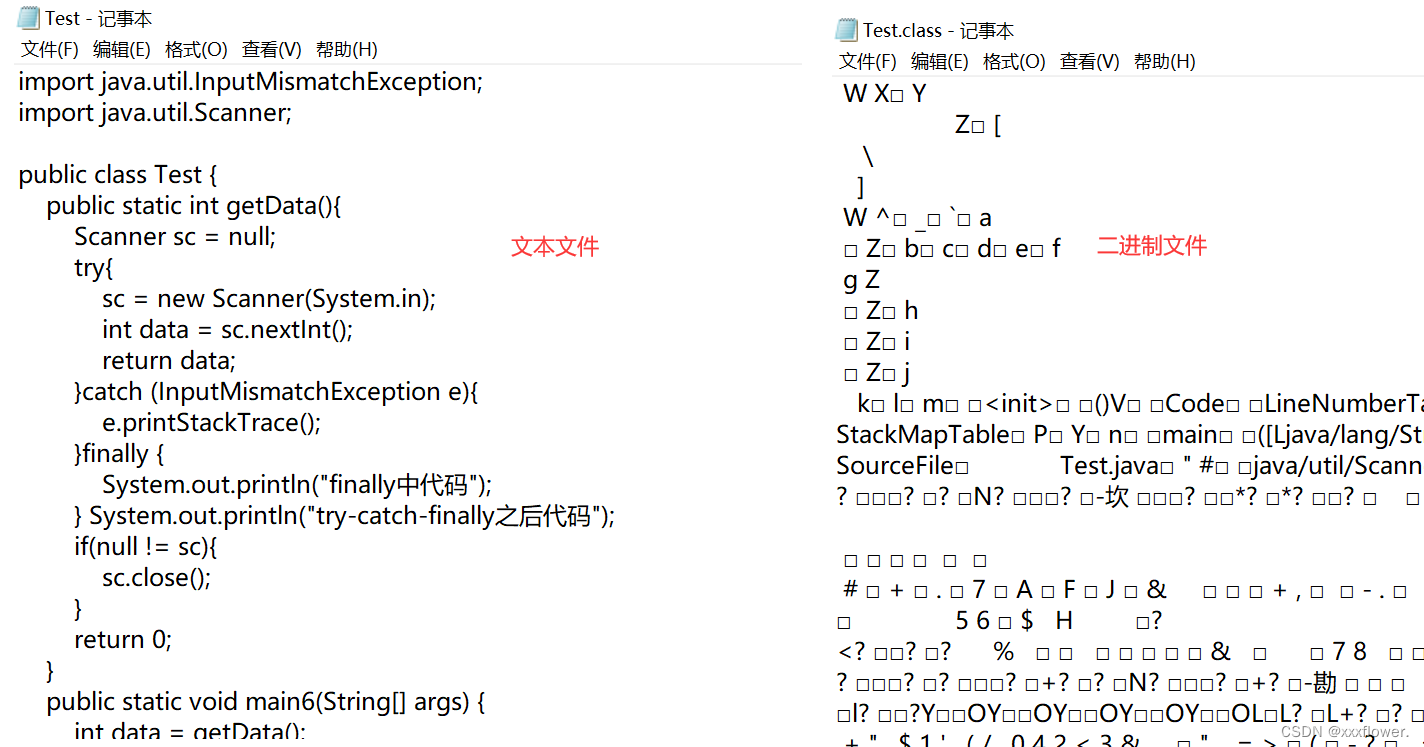Click line 'public class Test {'
Image resolution: width=1424 pixels, height=747 pixels.
[118, 175]
